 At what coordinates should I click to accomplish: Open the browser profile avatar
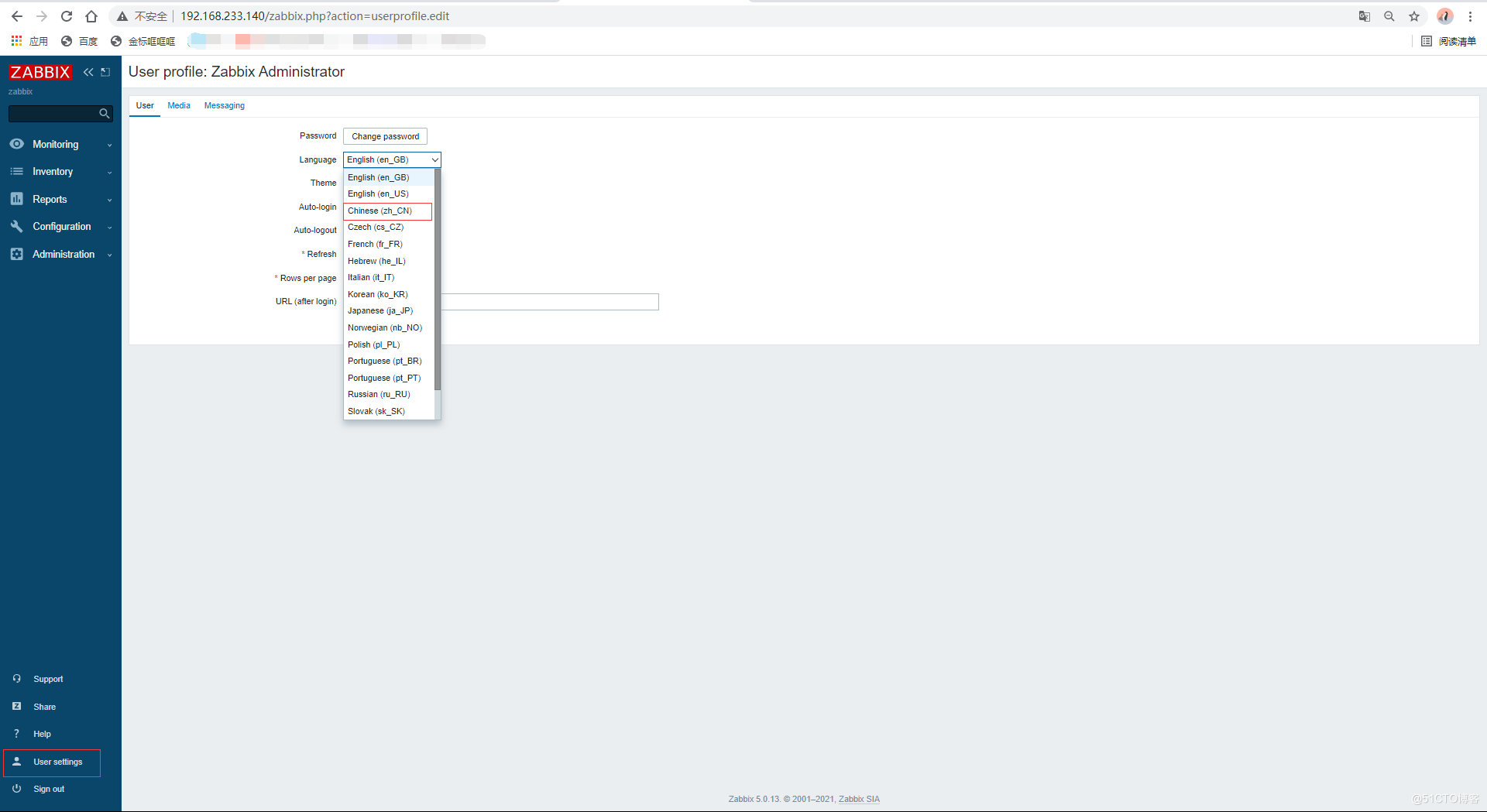[1444, 16]
